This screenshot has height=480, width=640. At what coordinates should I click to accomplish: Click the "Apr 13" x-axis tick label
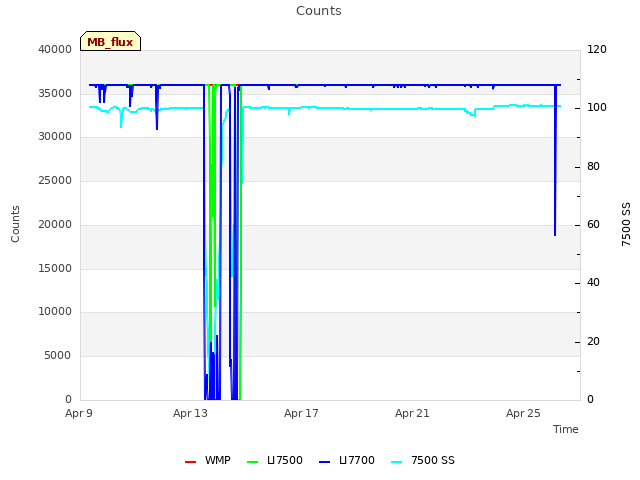pyautogui.click(x=190, y=413)
